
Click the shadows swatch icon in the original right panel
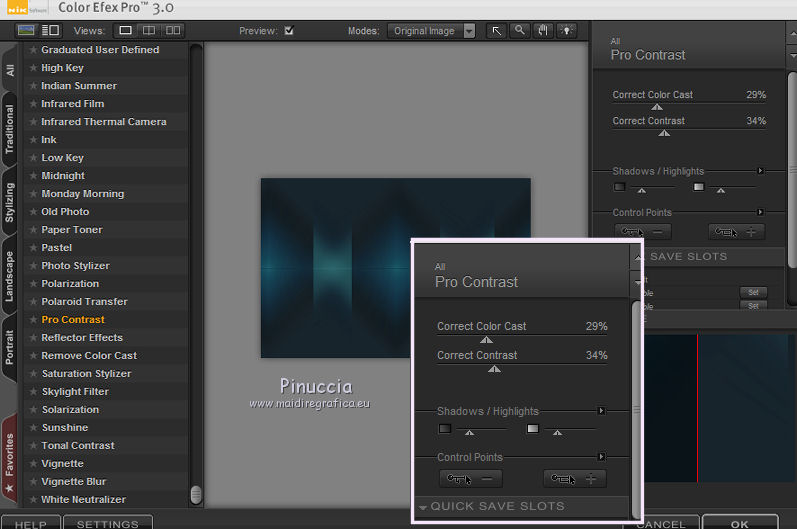pyautogui.click(x=619, y=186)
